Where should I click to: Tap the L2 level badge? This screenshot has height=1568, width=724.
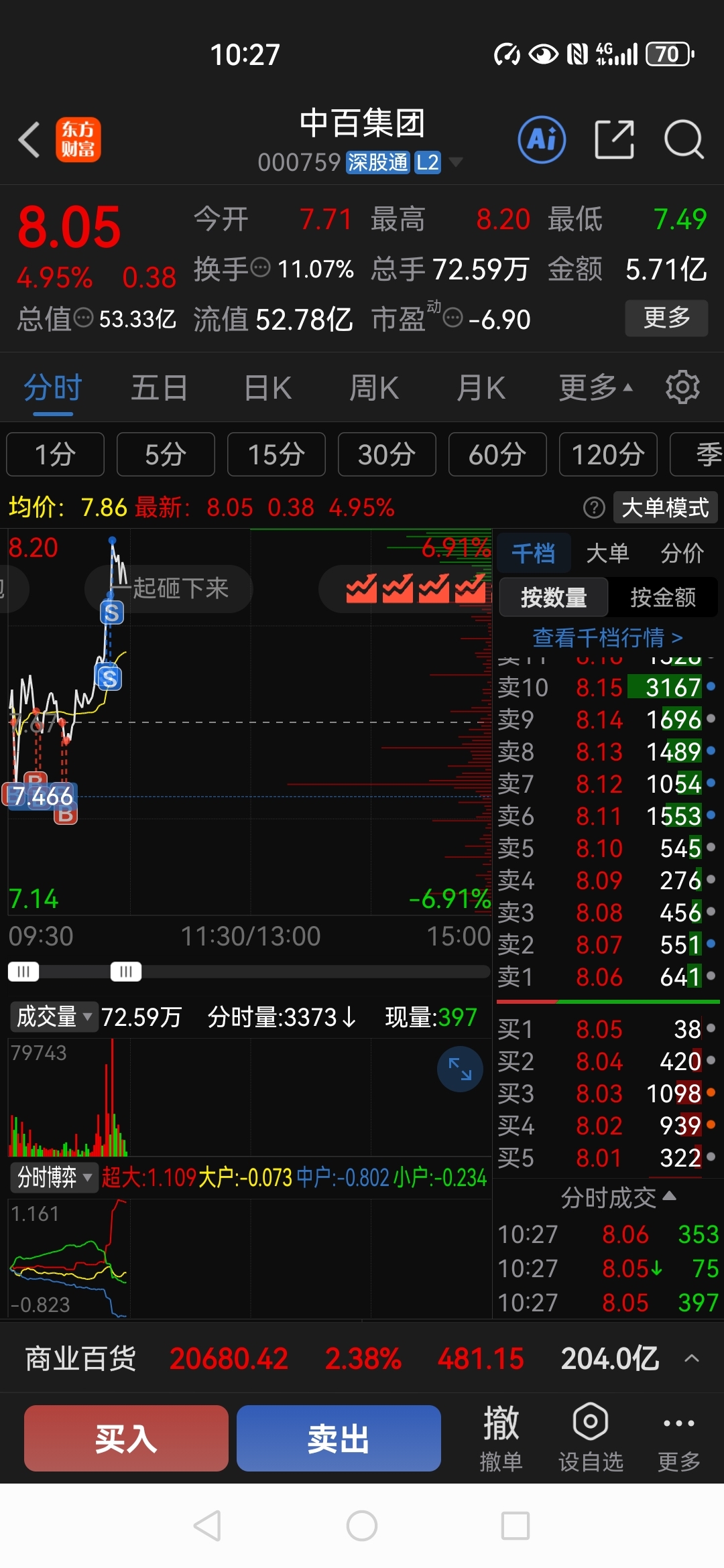pos(427,162)
